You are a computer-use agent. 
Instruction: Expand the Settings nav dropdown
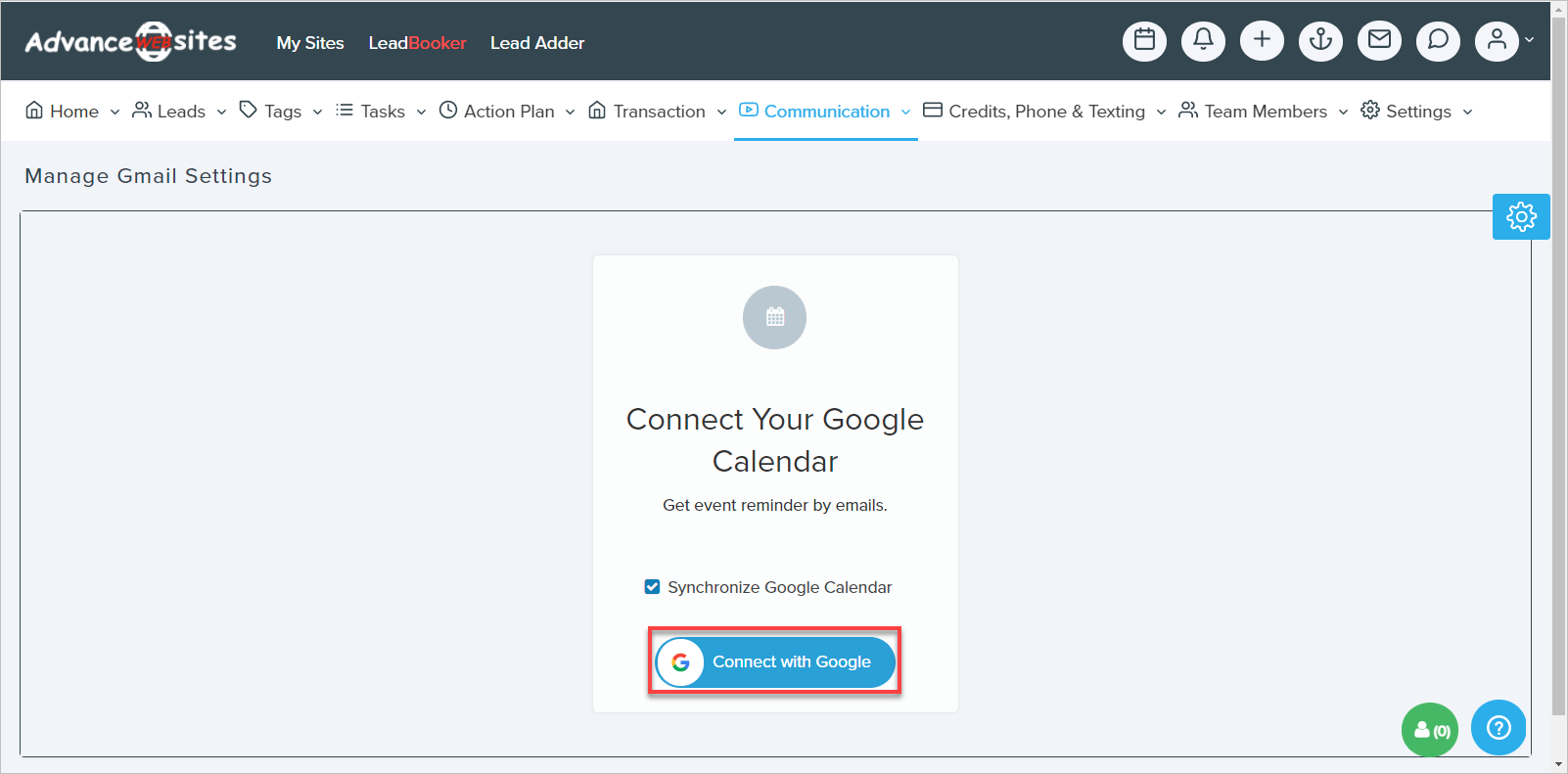[1417, 112]
